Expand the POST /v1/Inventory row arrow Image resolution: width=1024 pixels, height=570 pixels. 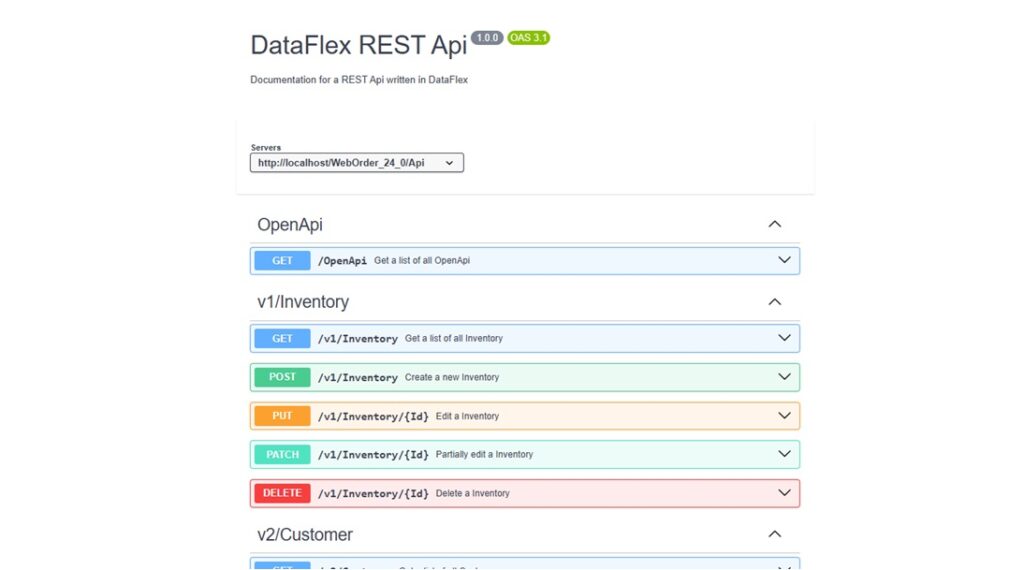pos(784,377)
